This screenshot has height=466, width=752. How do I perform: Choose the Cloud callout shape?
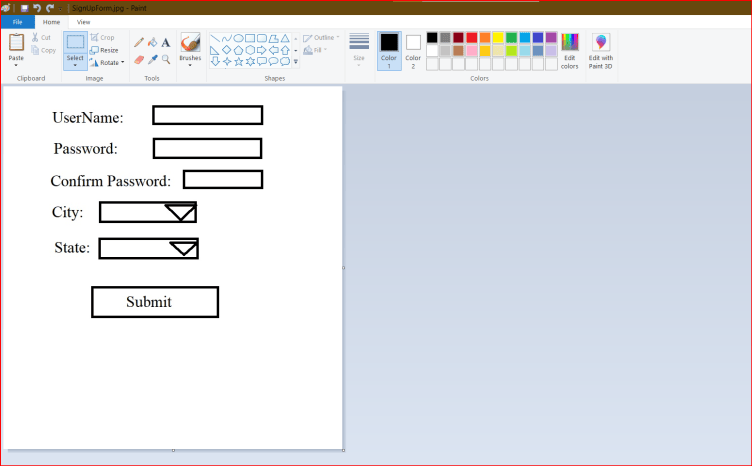click(285, 61)
